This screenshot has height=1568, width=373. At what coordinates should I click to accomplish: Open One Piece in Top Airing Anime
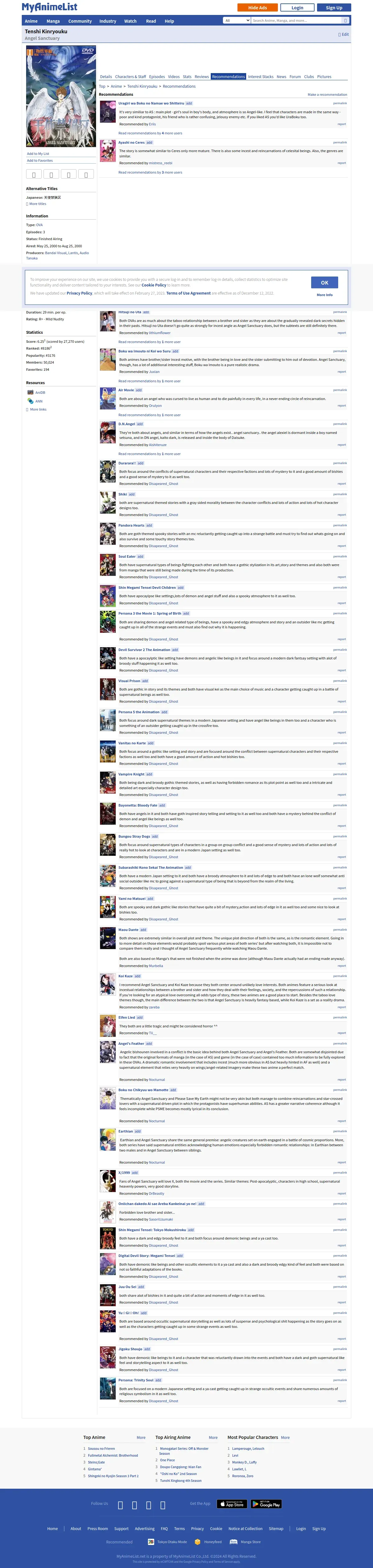pyautogui.click(x=167, y=1460)
